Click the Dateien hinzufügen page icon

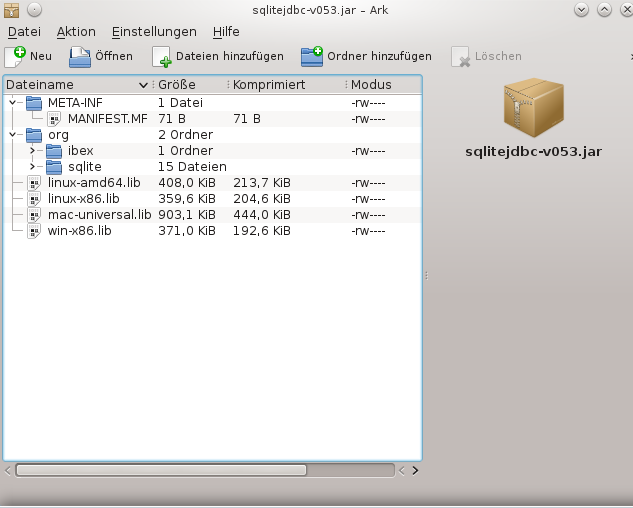point(161,57)
